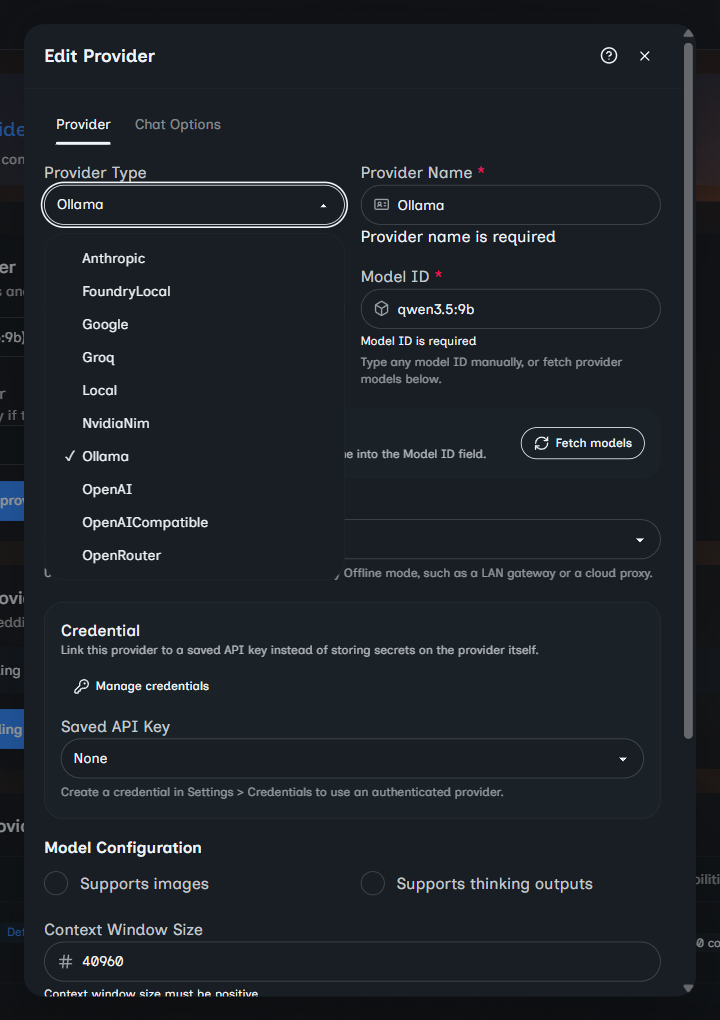Screen dimensions: 720x1020
Task: Pick the Local provider option
Action: pos(194,390)
